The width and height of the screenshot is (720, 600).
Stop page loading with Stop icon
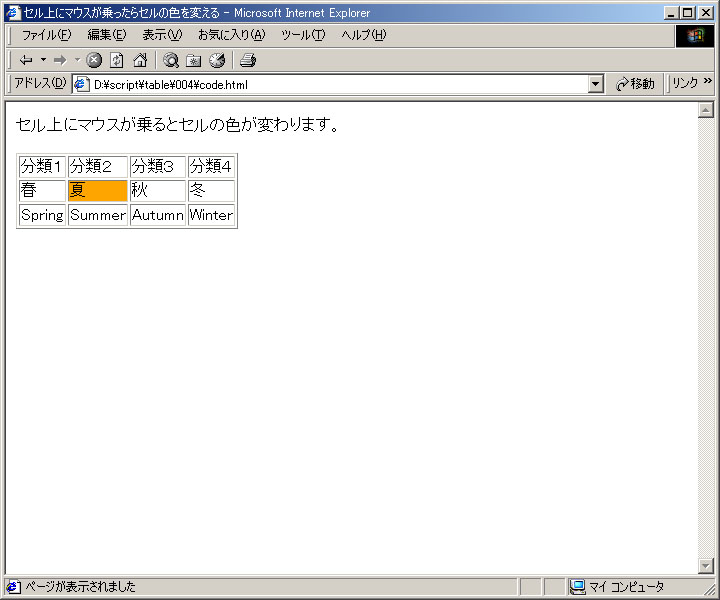click(x=94, y=60)
